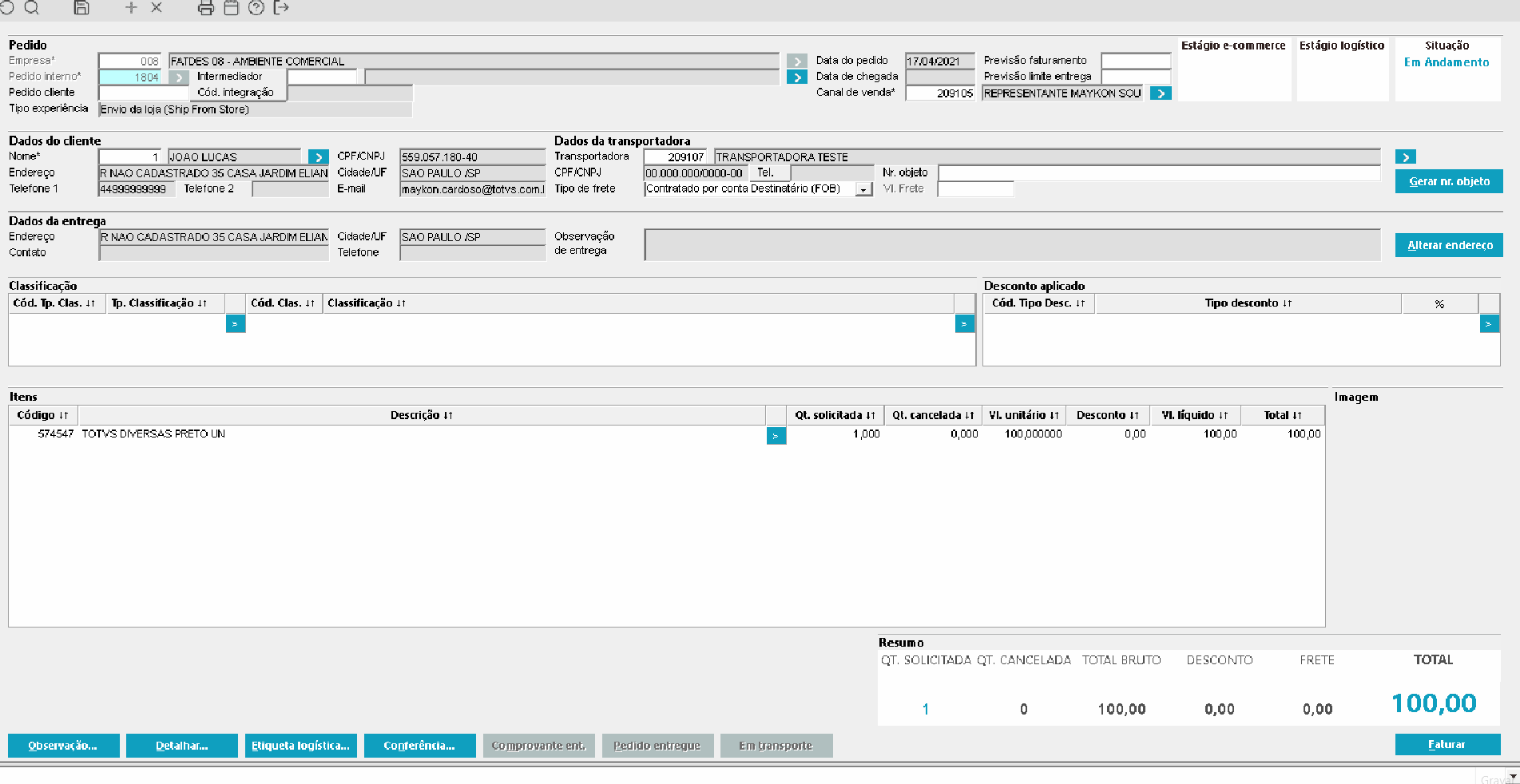
Task: Click the Detalhar... button
Action: point(182,746)
